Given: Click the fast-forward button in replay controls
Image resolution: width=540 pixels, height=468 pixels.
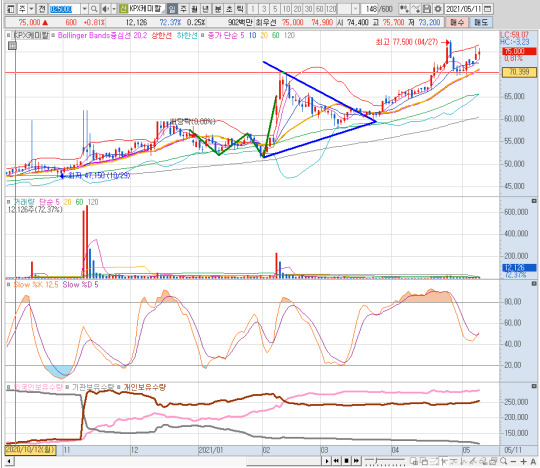Looking at the screenshot, I should pyautogui.click(x=356, y=461).
